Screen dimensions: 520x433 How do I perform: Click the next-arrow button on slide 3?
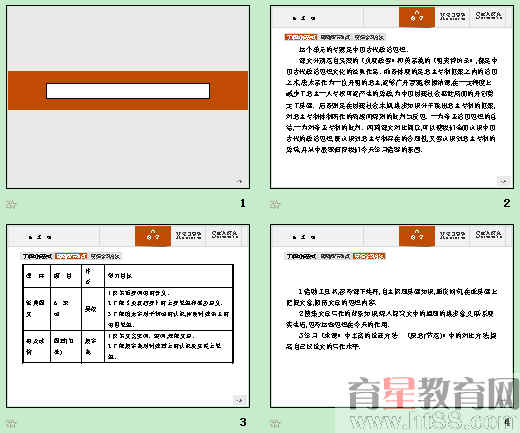coord(239,400)
